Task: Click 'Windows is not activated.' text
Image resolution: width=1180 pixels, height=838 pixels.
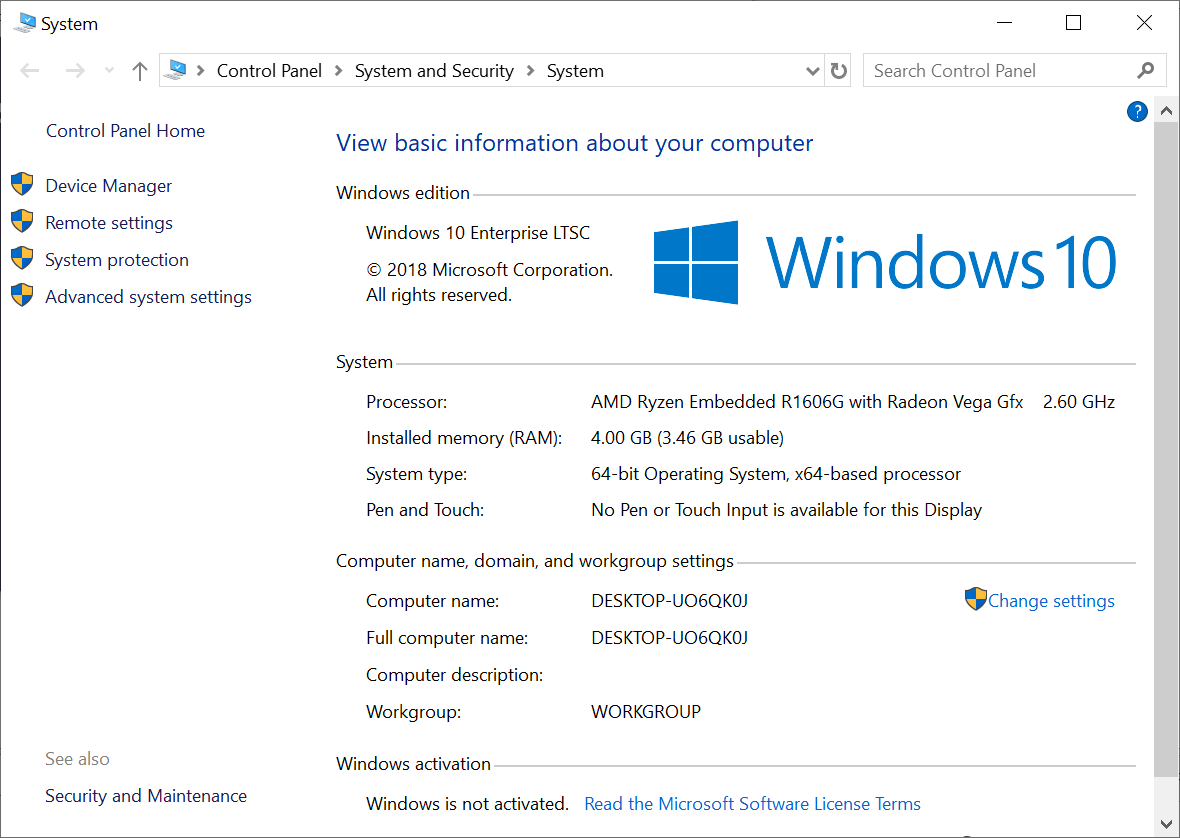Action: [467, 804]
